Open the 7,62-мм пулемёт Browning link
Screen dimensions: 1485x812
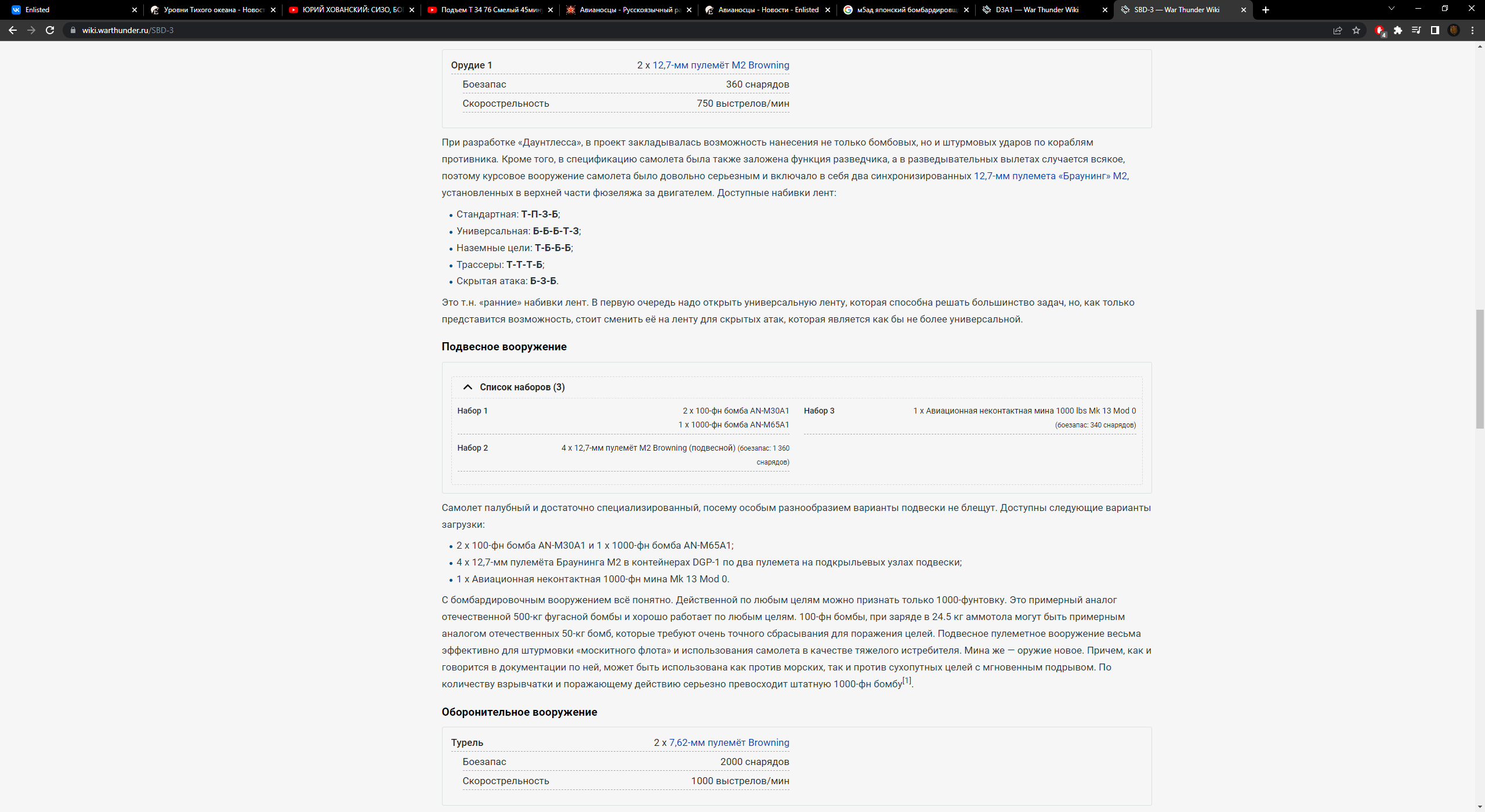point(729,742)
